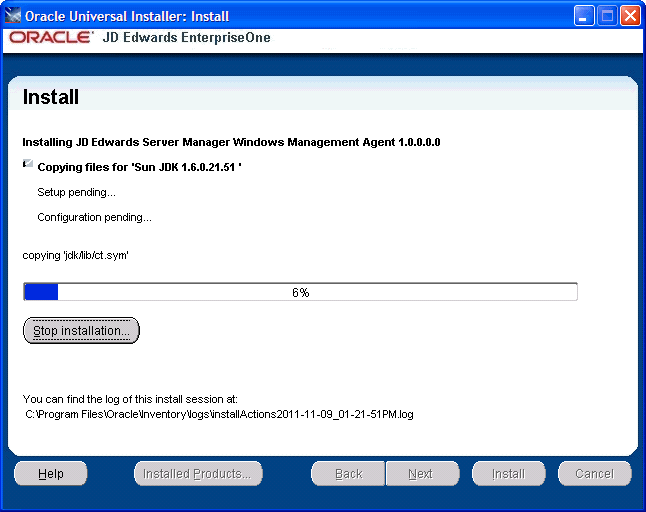Click 'You can find the log' message
Image resolution: width=646 pixels, height=512 pixels.
pyautogui.click(x=130, y=399)
